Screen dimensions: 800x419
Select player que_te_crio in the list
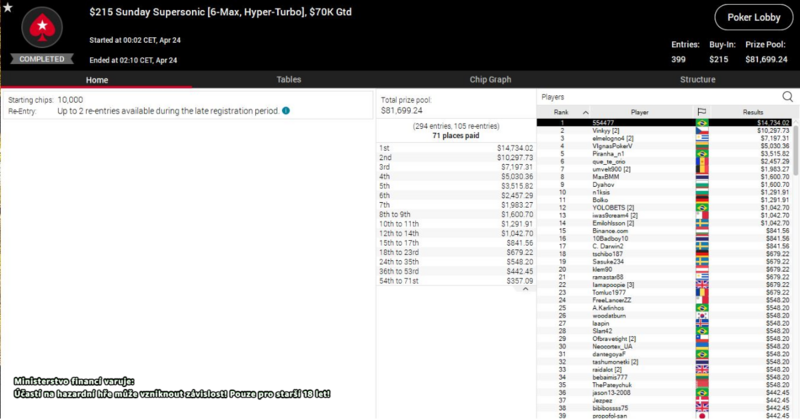tap(608, 161)
